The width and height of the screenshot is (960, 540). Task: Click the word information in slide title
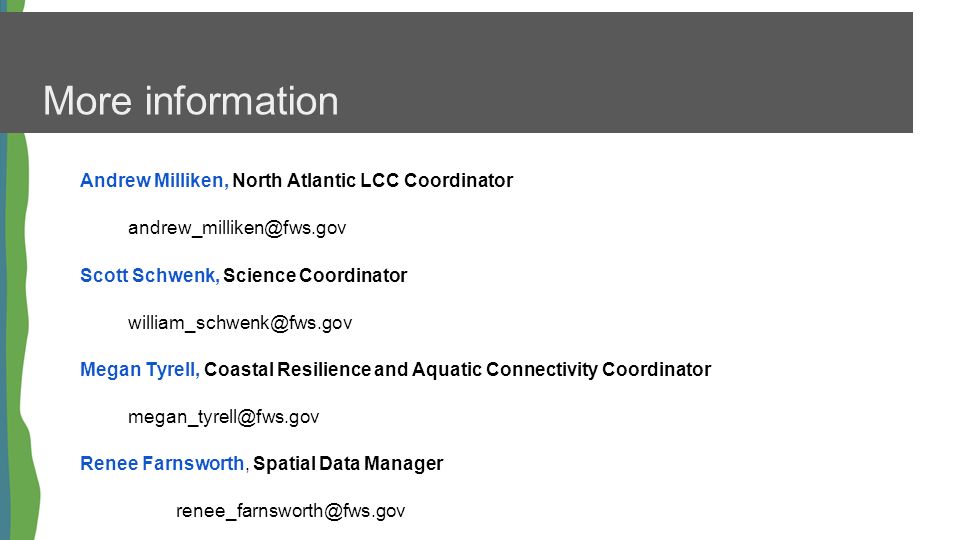click(242, 101)
